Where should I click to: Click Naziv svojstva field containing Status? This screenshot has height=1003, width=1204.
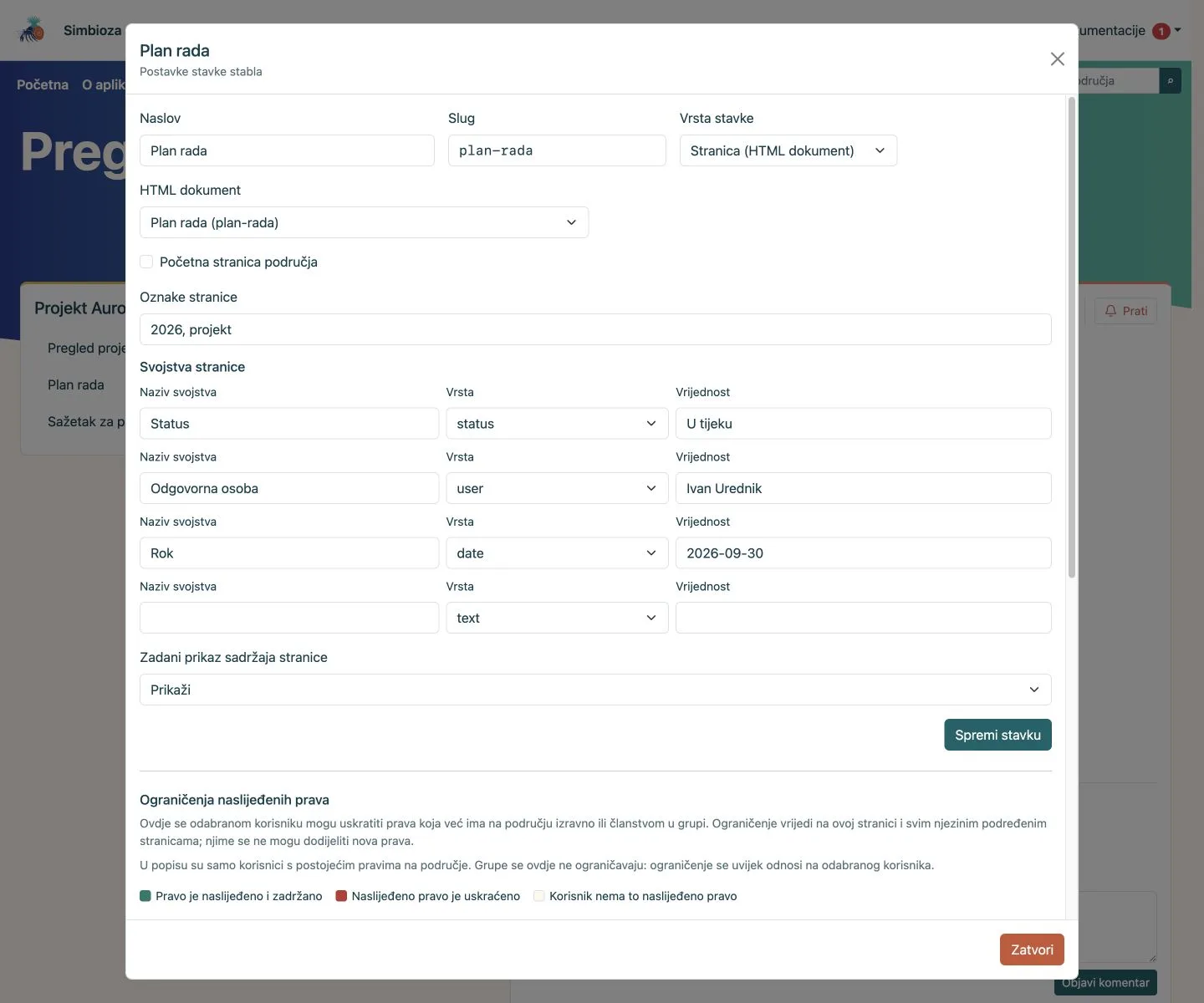[x=289, y=424]
